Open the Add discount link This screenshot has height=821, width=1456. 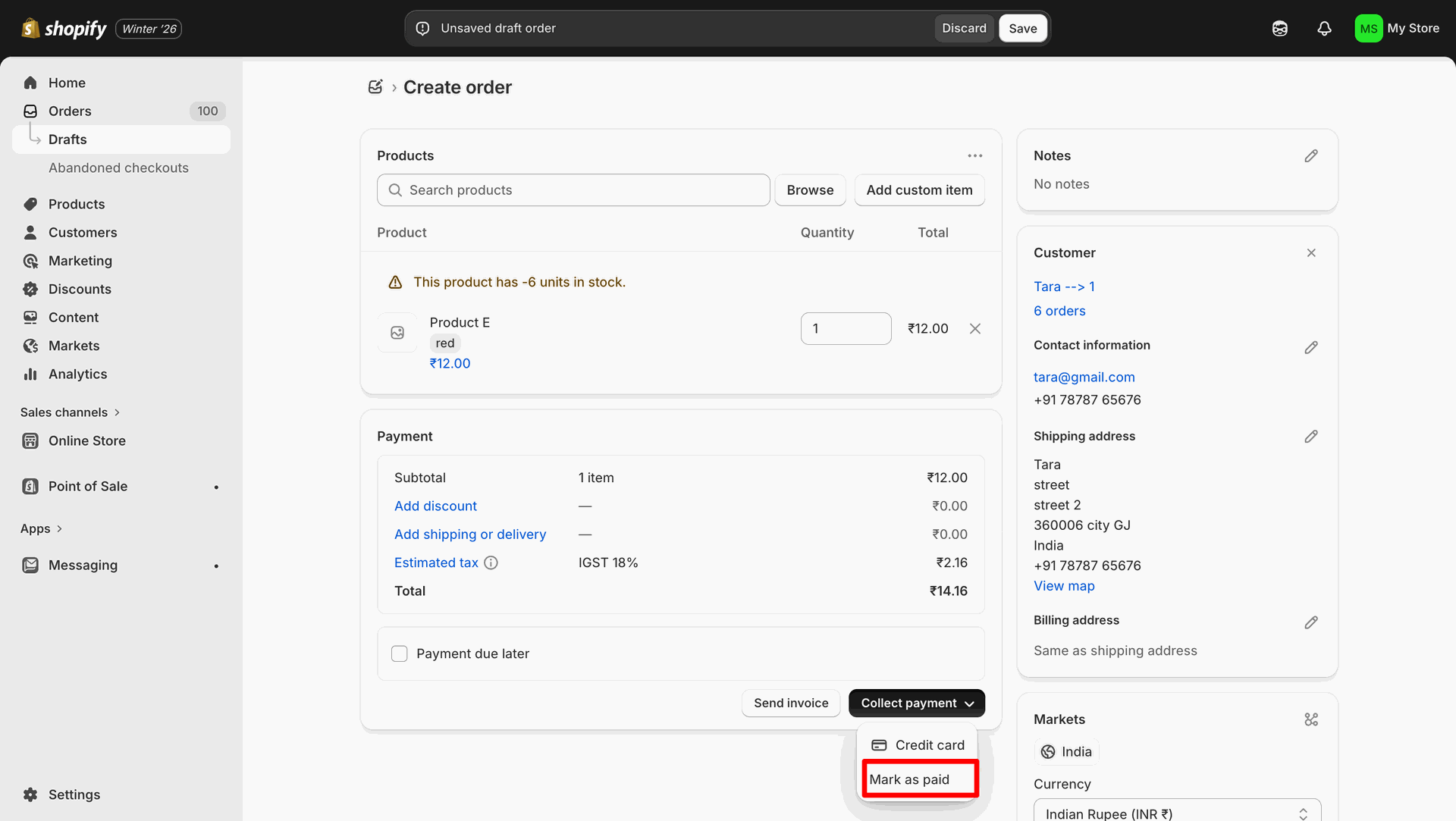[435, 506]
